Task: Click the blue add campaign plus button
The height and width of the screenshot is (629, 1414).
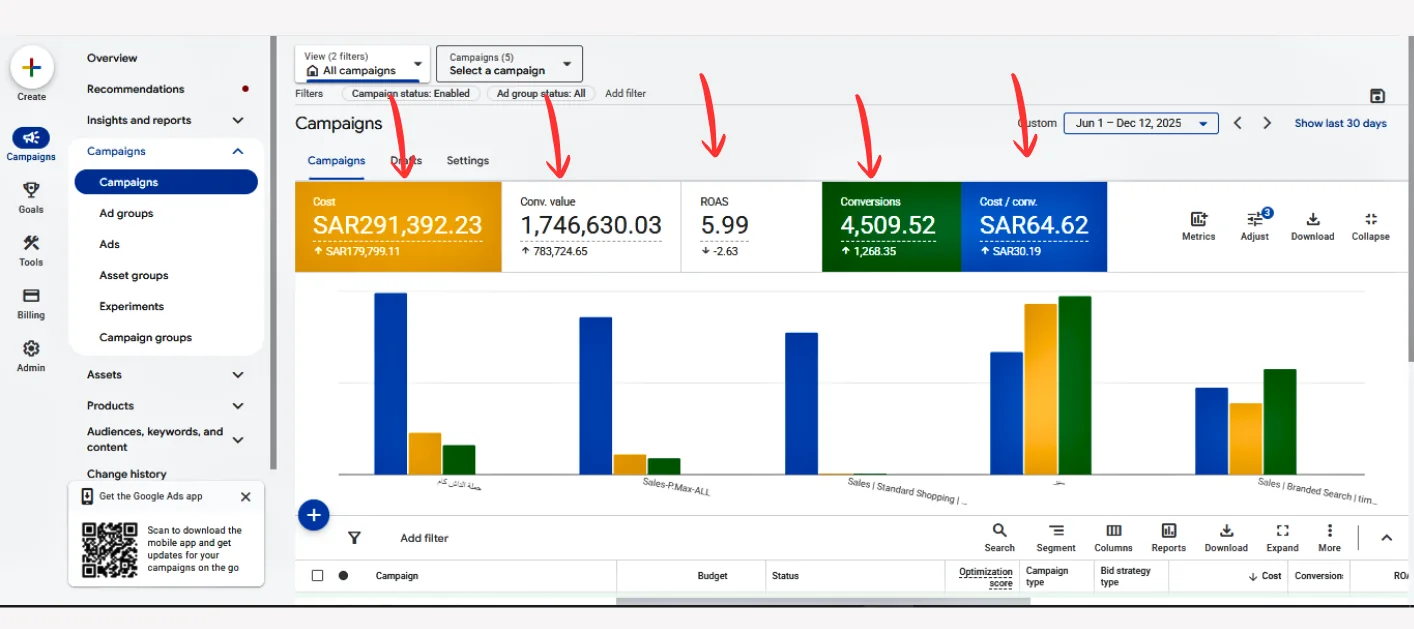Action: [x=313, y=515]
